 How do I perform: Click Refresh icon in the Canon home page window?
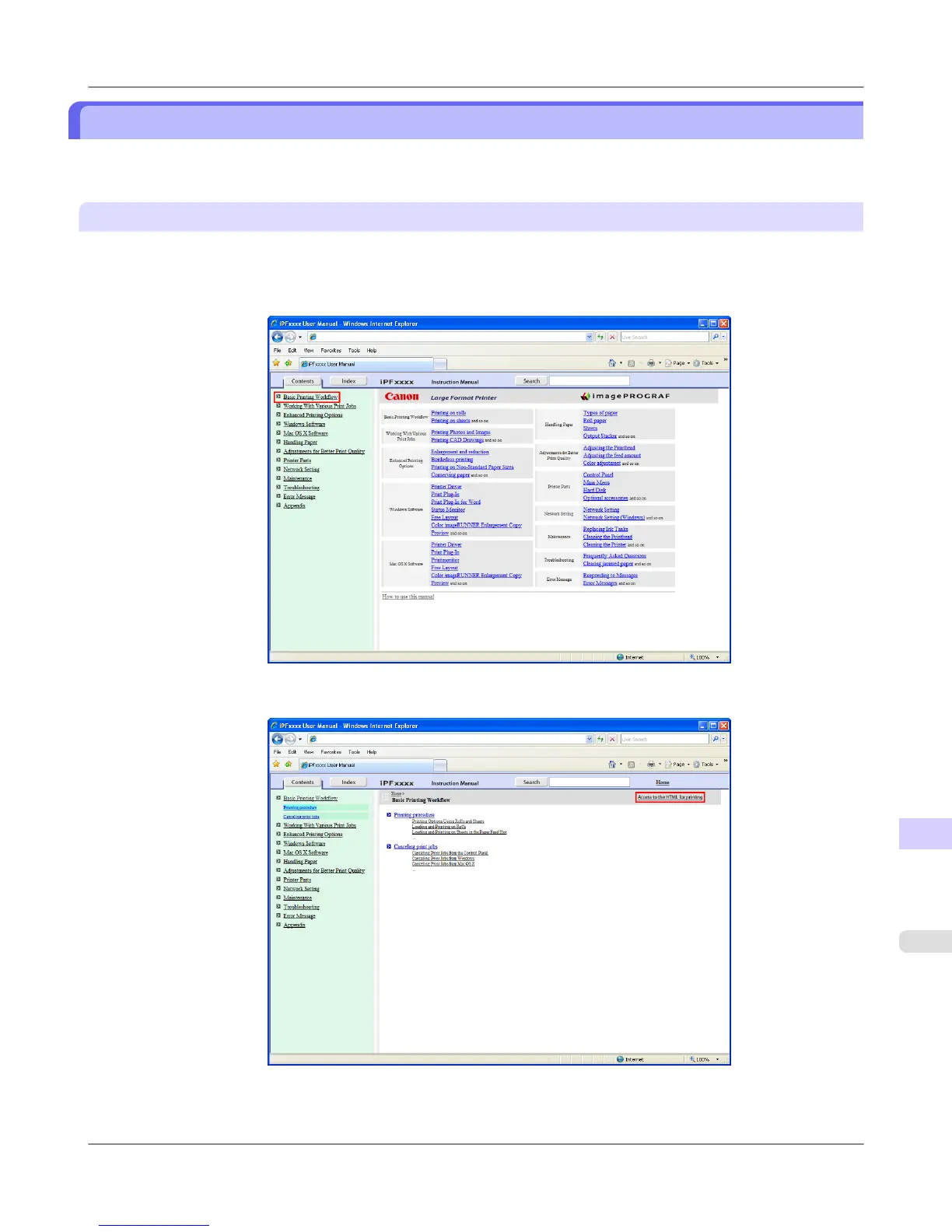[600, 337]
